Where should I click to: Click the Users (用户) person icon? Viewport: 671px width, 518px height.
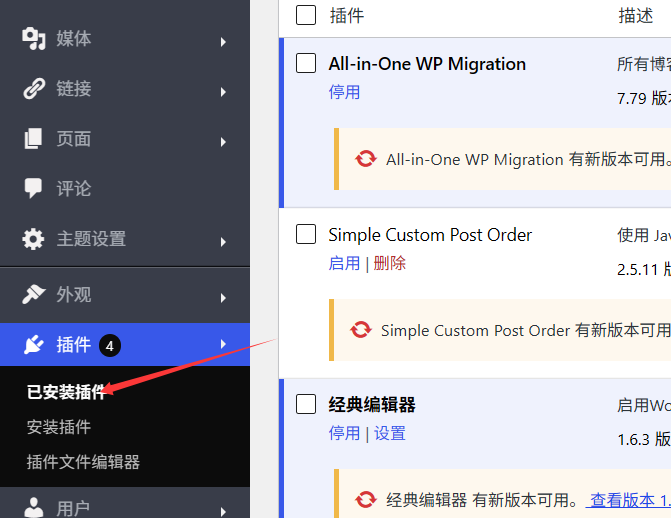pos(33,508)
